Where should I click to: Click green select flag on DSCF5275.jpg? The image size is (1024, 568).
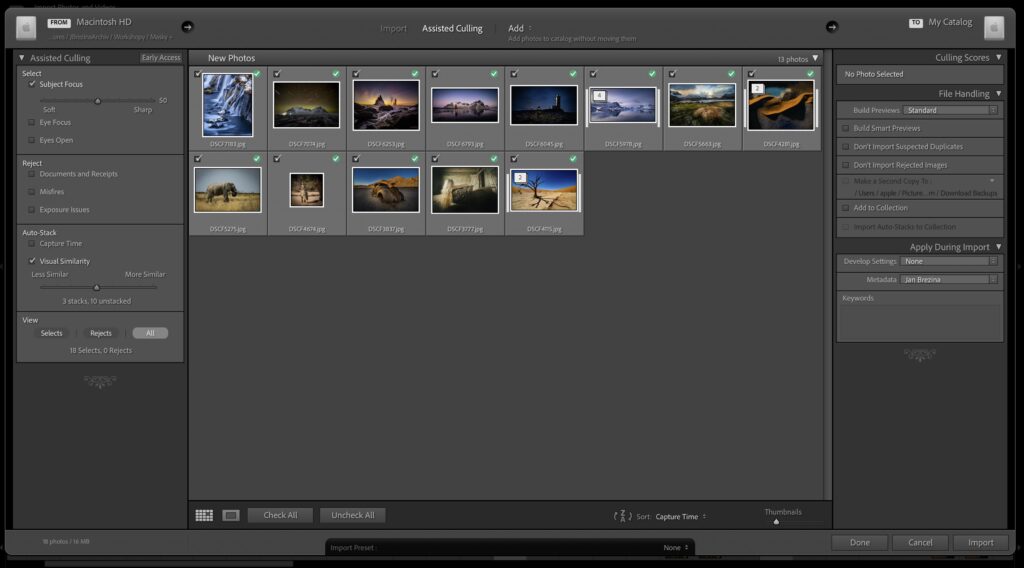click(257, 159)
